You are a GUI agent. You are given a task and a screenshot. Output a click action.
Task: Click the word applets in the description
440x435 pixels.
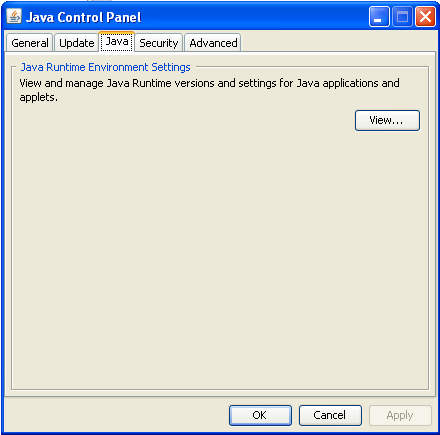(37, 97)
